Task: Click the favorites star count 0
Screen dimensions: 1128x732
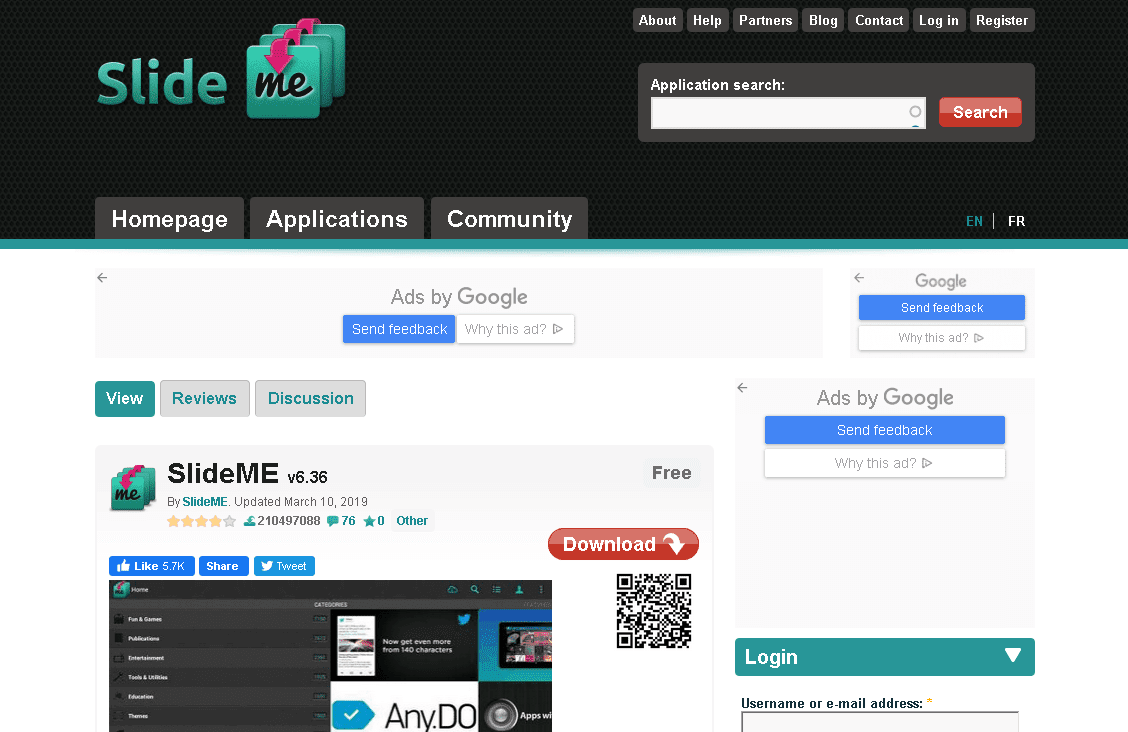Action: [x=374, y=521]
